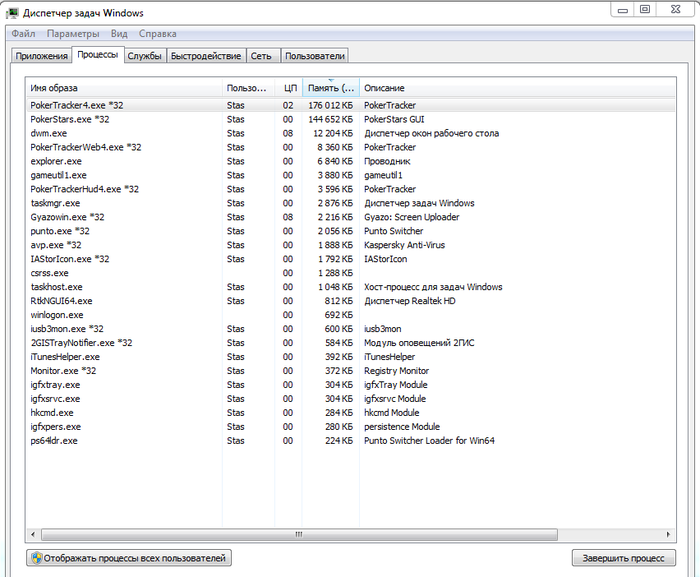Click the scrollbar left arrow
The height and width of the screenshot is (577, 700).
click(x=33, y=534)
